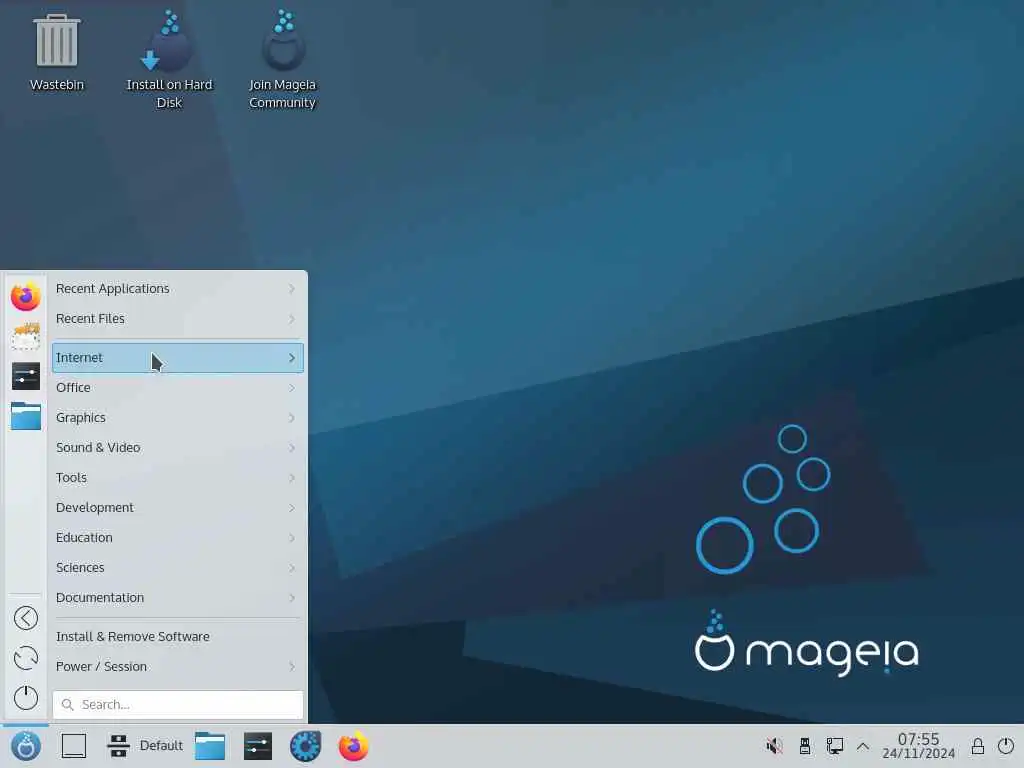1024x768 pixels.
Task: Open the Sound & Video category
Action: click(178, 448)
